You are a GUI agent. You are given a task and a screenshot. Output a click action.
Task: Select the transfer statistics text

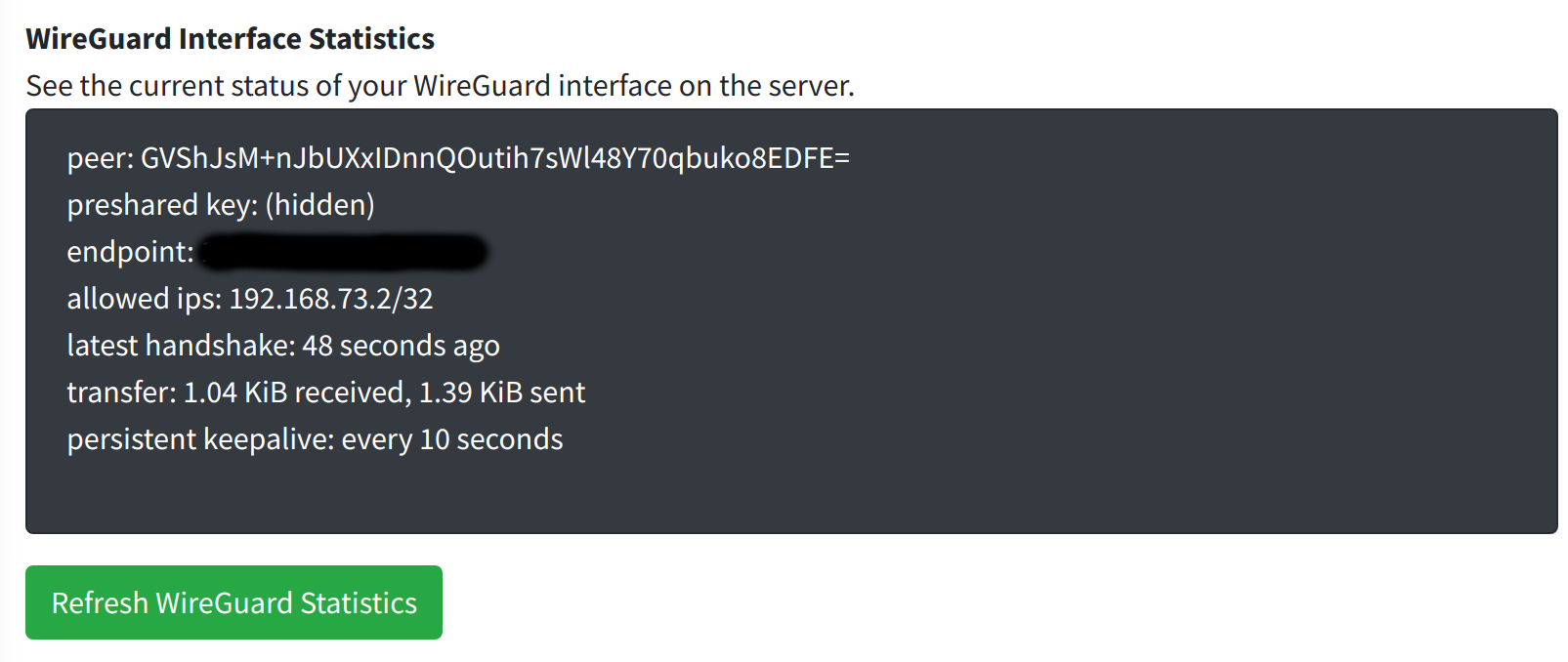[325, 392]
